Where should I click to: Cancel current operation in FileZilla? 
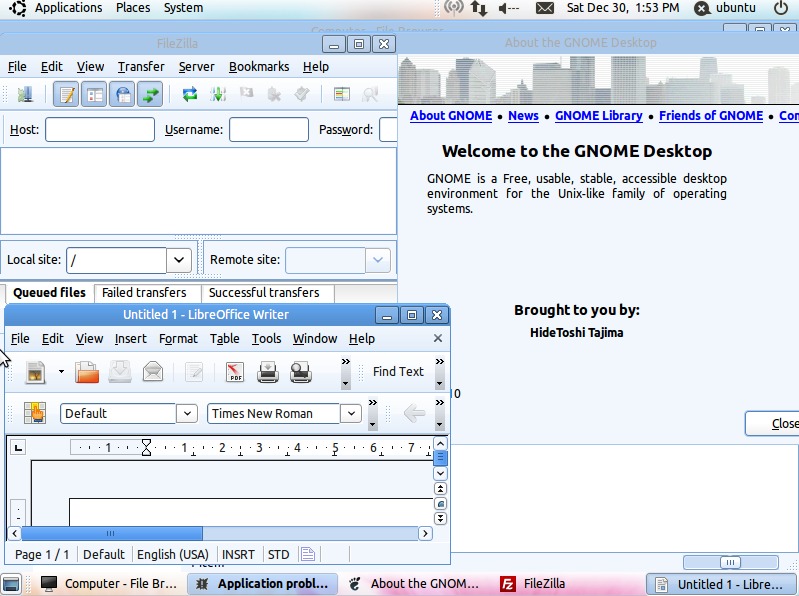pyautogui.click(x=247, y=94)
